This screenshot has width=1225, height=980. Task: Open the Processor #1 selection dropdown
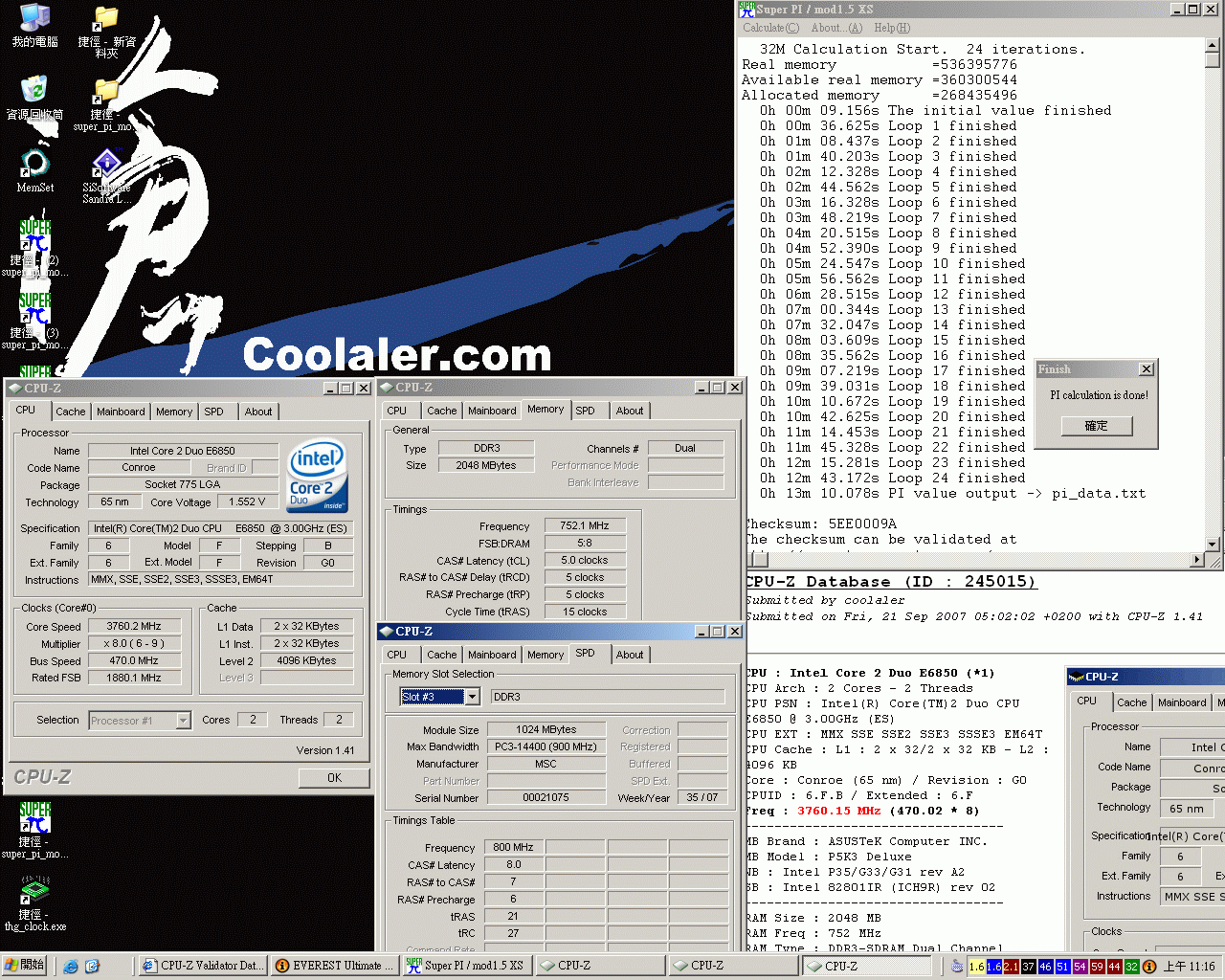point(183,721)
